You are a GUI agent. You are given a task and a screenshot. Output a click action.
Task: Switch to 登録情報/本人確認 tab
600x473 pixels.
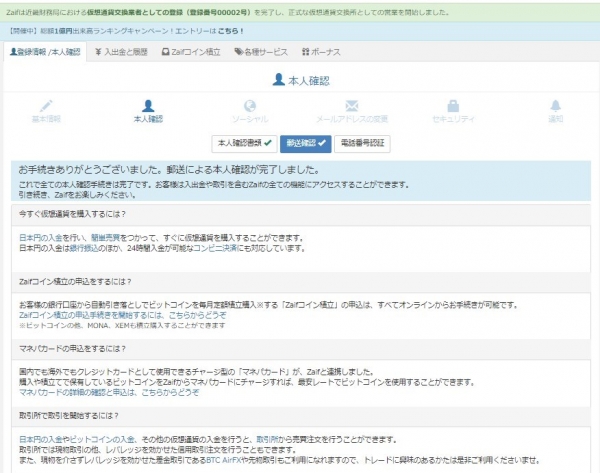45,52
